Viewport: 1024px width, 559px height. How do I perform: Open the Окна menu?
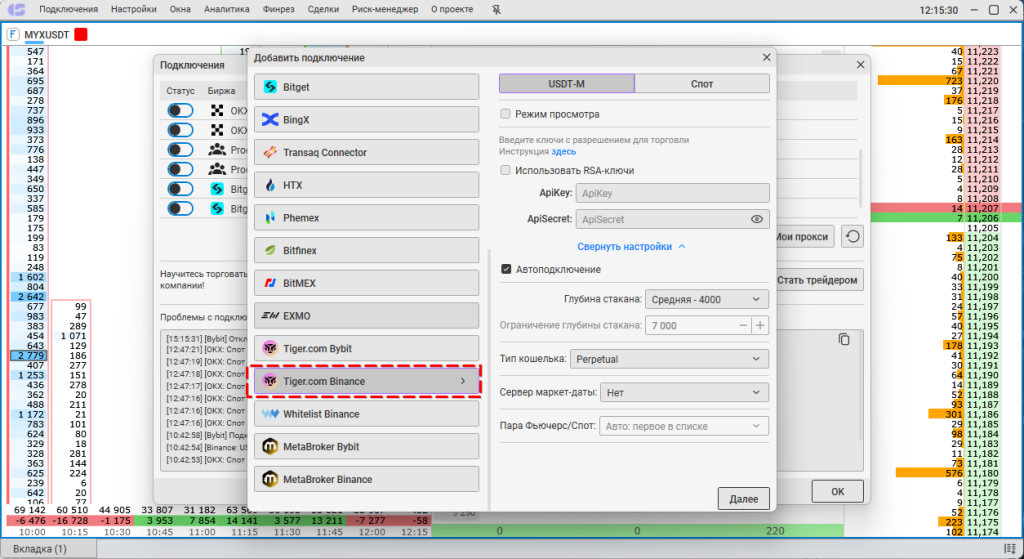pos(180,10)
